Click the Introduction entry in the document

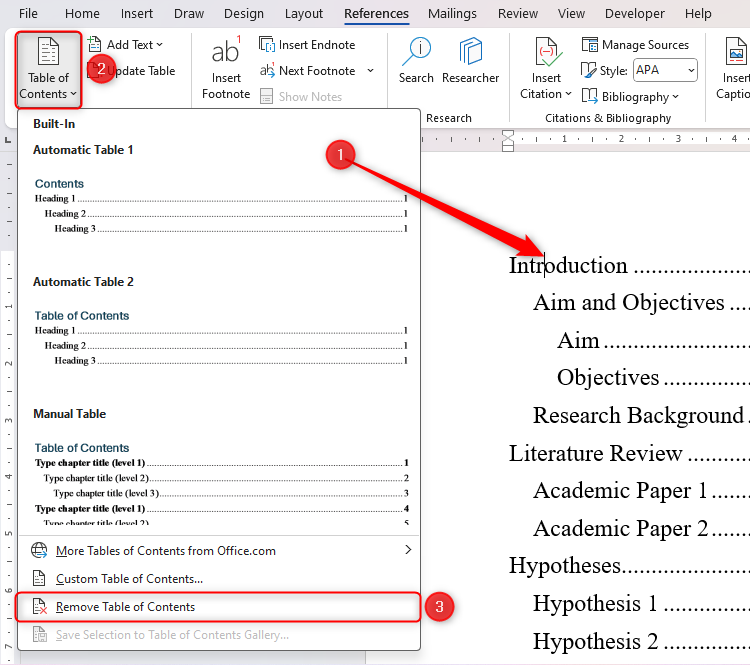[568, 265]
